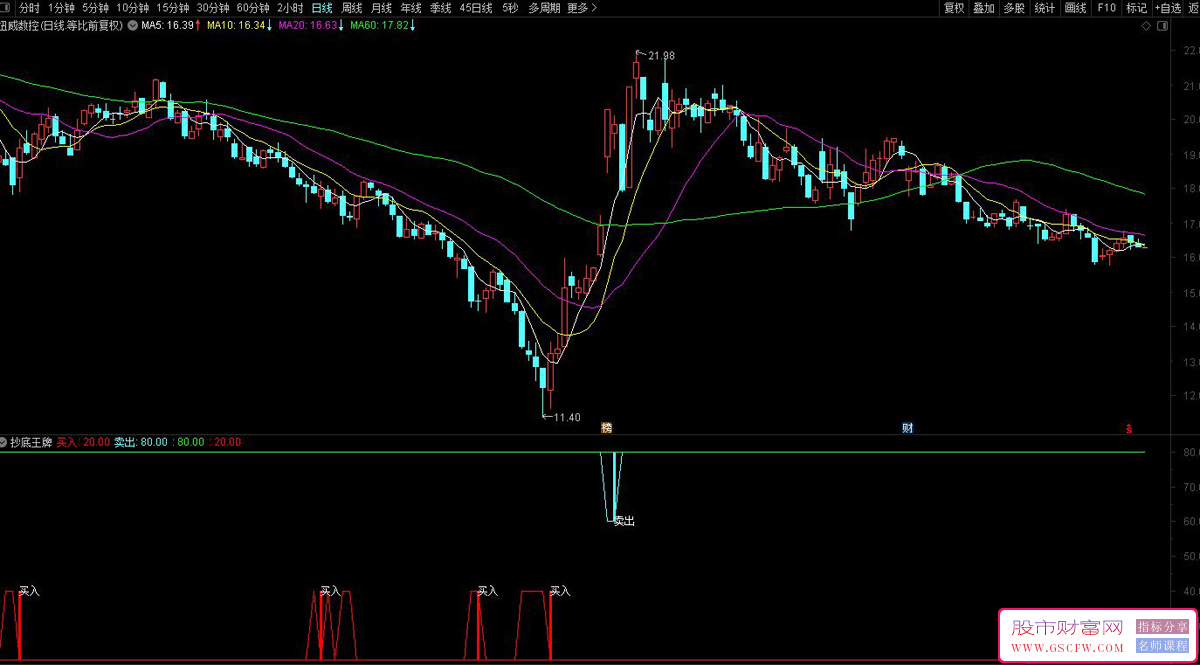Click the 卖出 signal label in indicator
The height and width of the screenshot is (665, 1200).
tap(624, 520)
